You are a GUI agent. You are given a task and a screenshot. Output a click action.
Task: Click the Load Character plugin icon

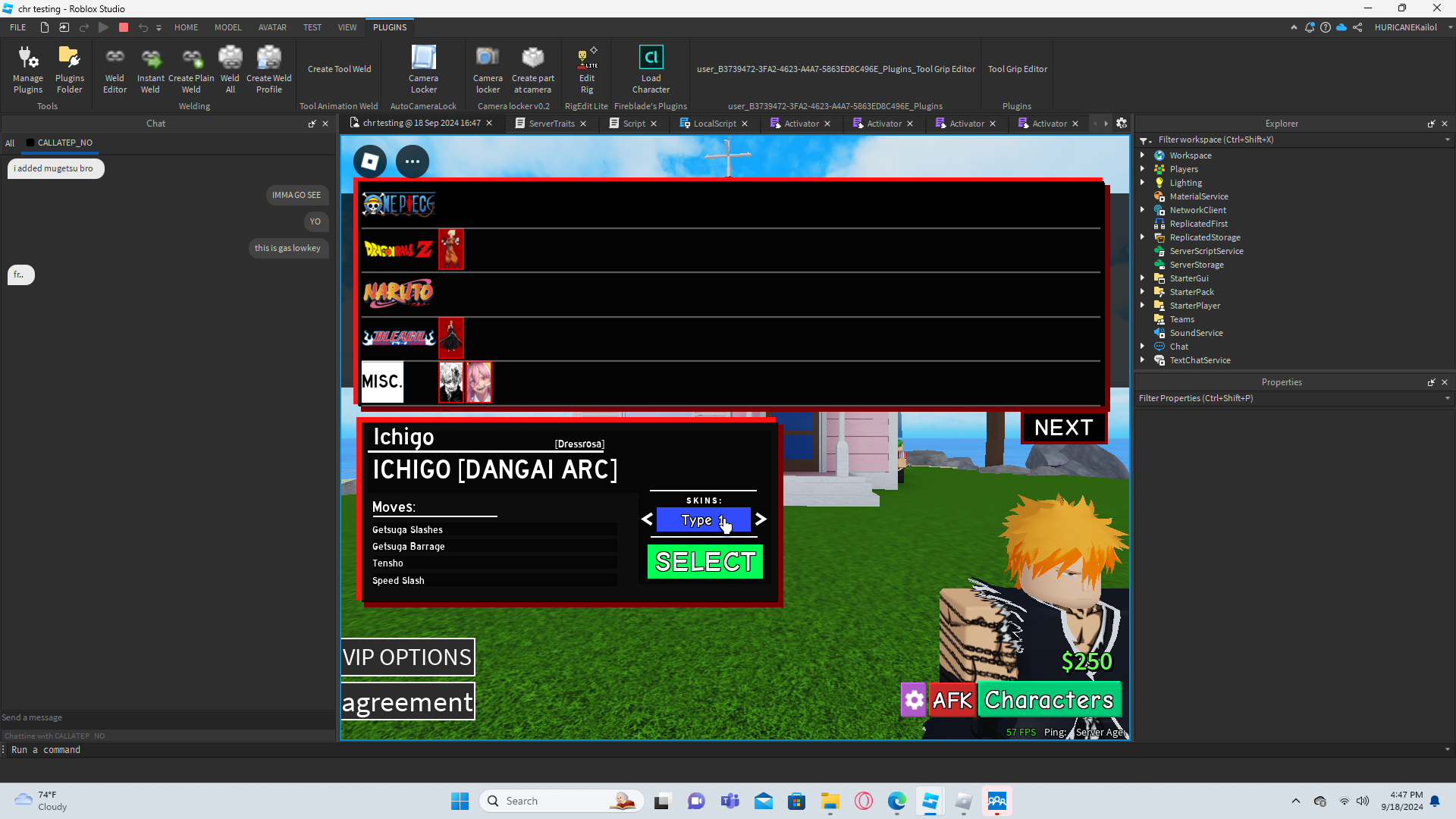tap(651, 69)
